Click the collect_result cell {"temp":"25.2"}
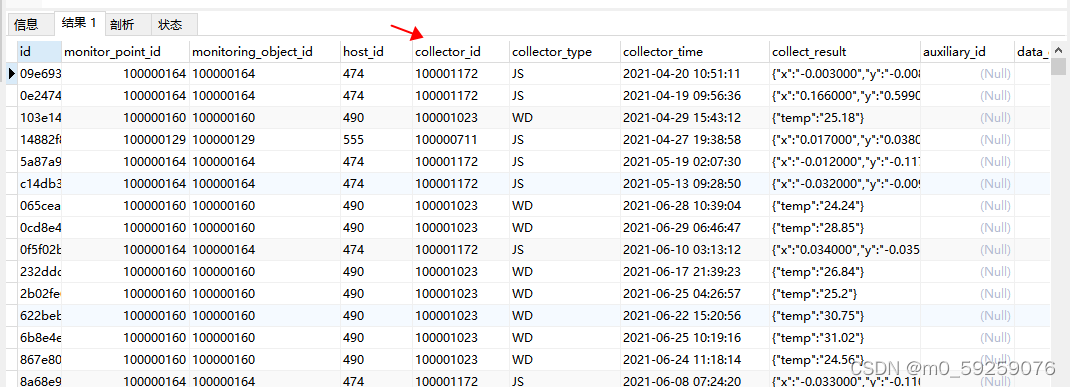This screenshot has height=387, width=1071. [x=844, y=294]
